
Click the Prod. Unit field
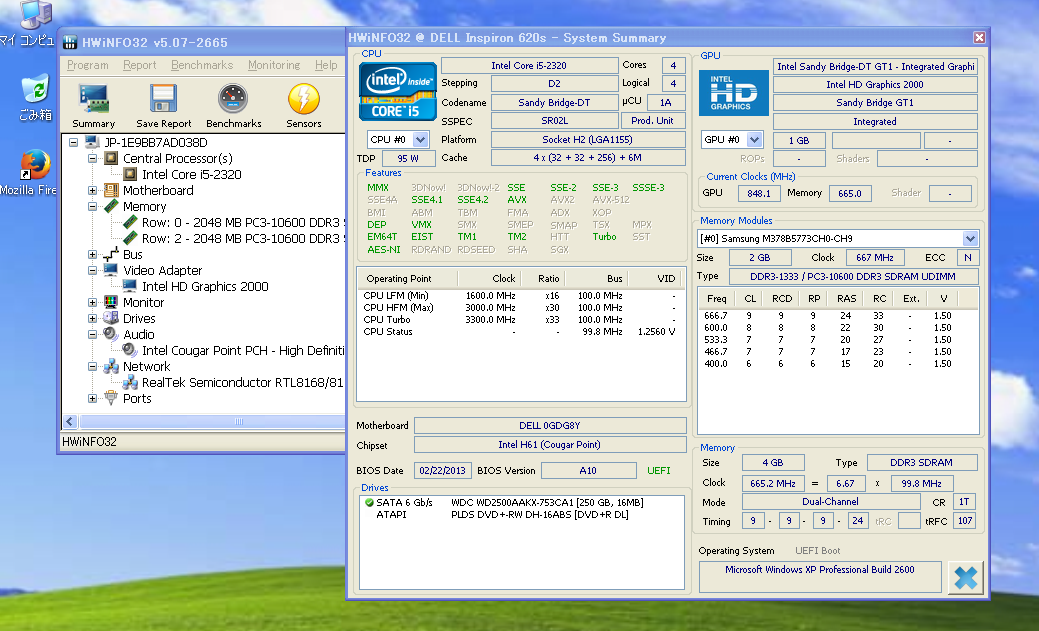(x=653, y=121)
